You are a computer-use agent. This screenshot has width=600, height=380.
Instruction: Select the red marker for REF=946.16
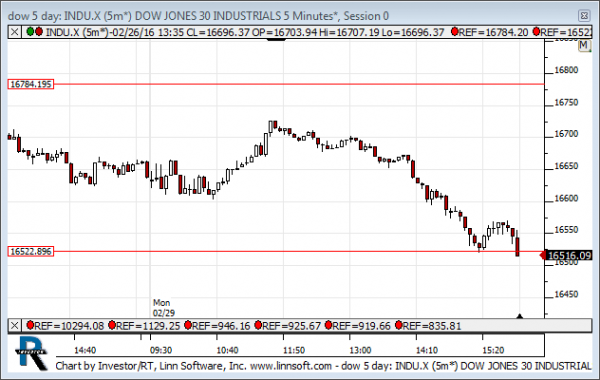click(x=188, y=326)
